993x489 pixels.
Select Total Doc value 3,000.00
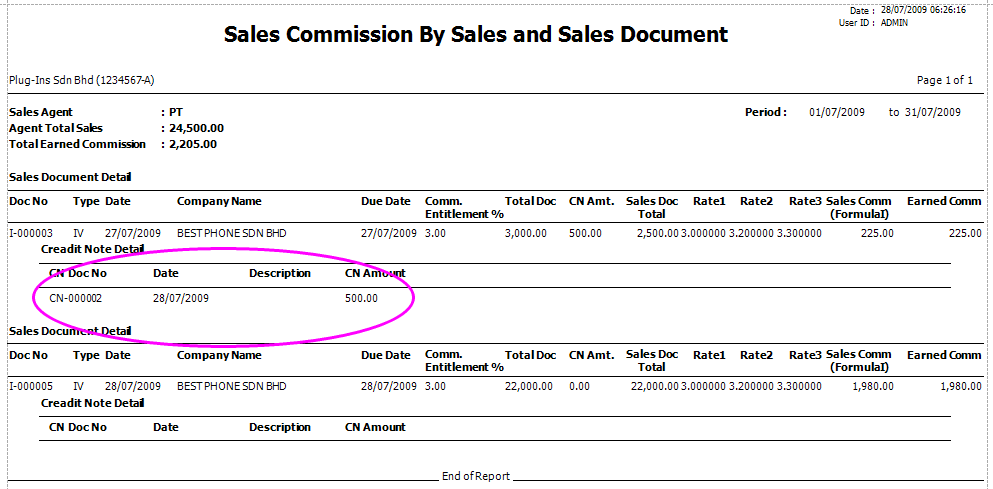525,233
